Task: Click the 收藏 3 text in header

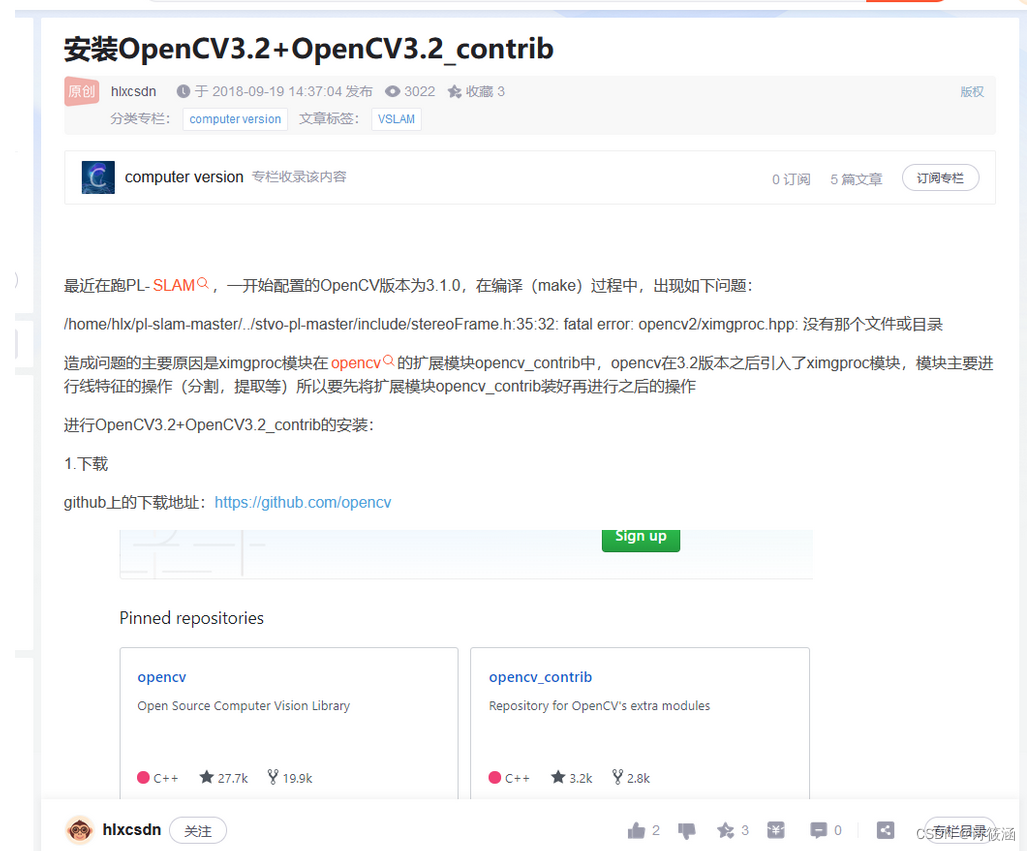Action: (485, 91)
